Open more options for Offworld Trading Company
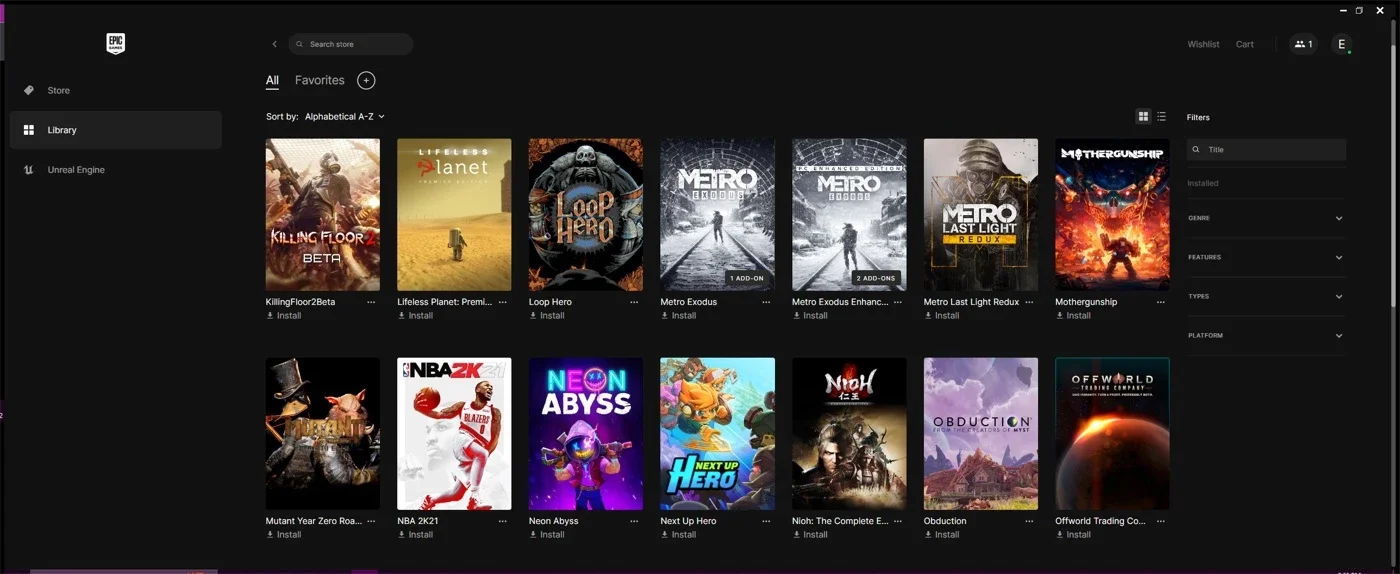Screen dimensions: 1400x574 click(x=1161, y=521)
